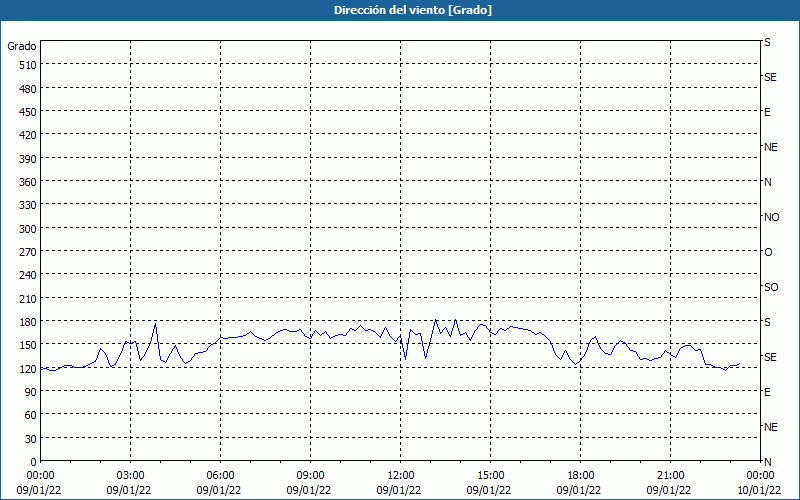Screen dimensions: 800x500
Task: Select the 12:00 time axis label
Action: (x=401, y=476)
